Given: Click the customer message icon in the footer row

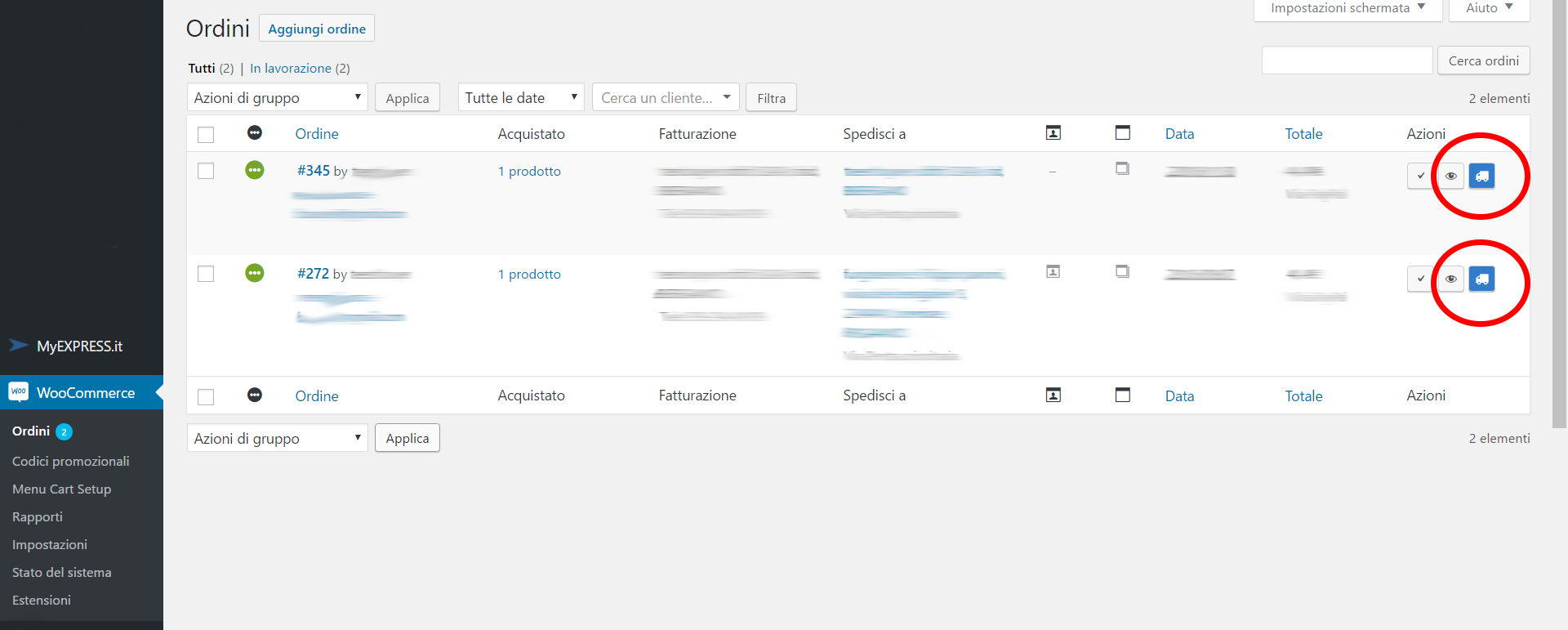Looking at the screenshot, I should point(1053,395).
